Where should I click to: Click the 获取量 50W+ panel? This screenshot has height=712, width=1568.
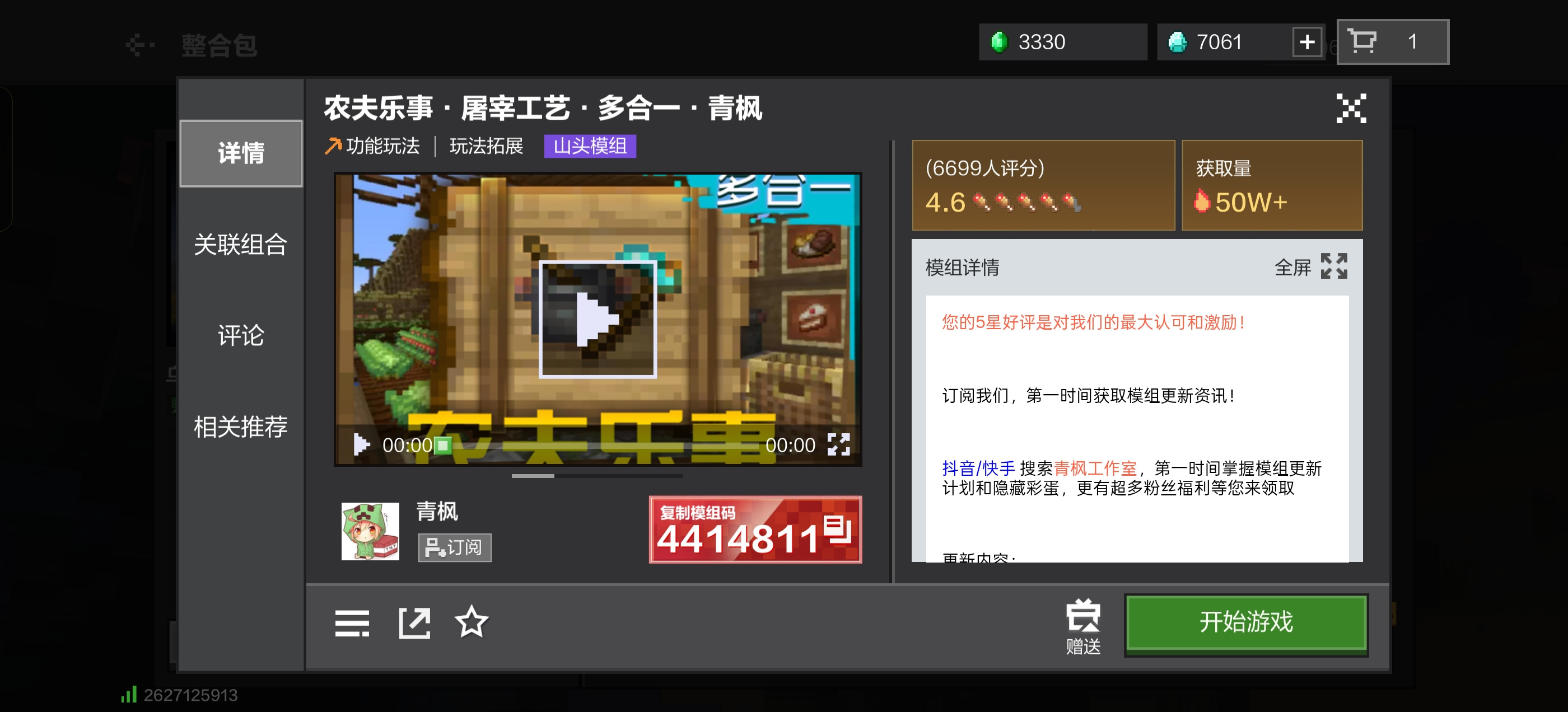click(1272, 185)
